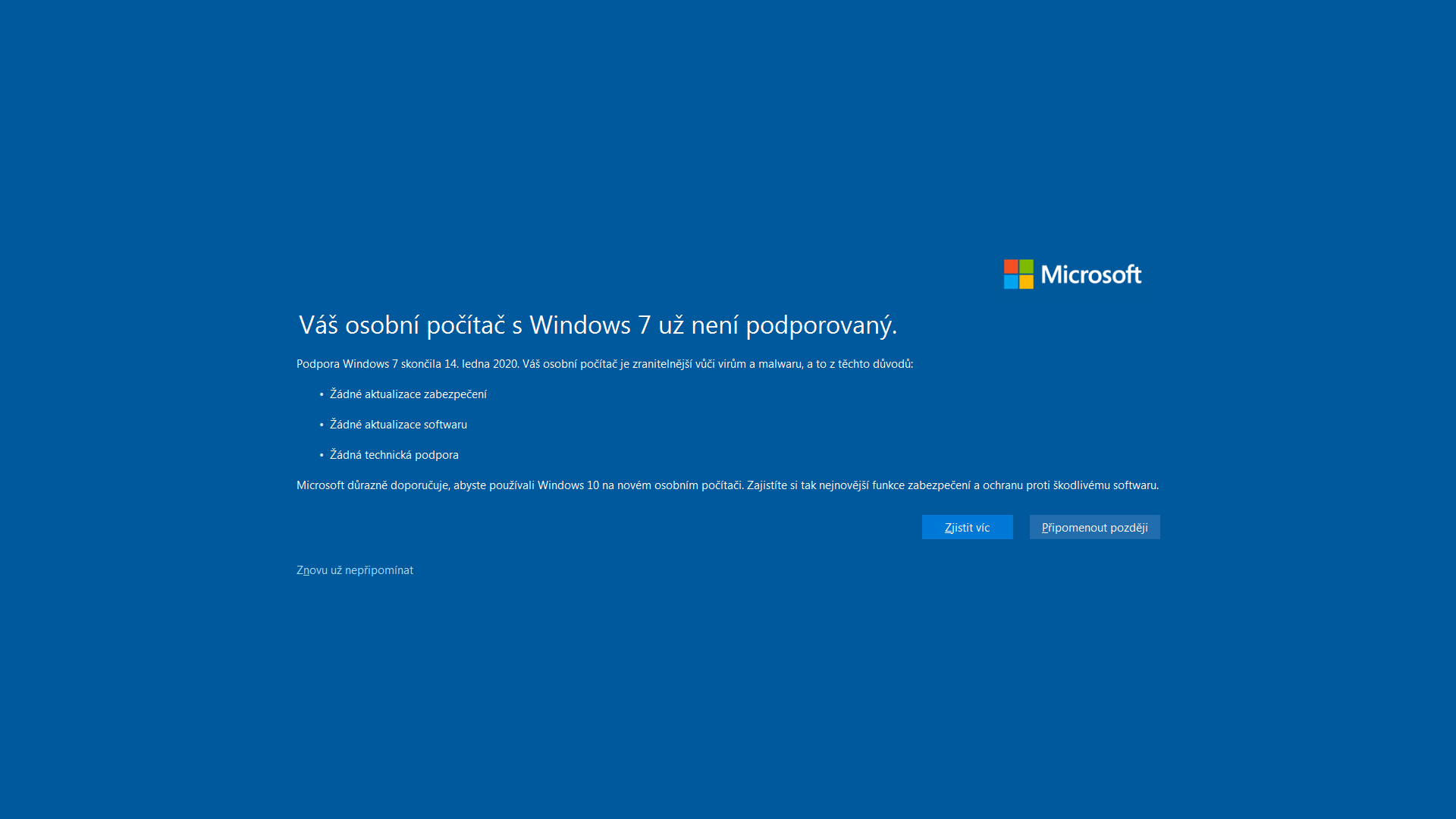Screen dimensions: 1456x819
Task: Click paragraph "Microsoft důrazně doporučuje" about Windows 10
Action: [x=727, y=485]
